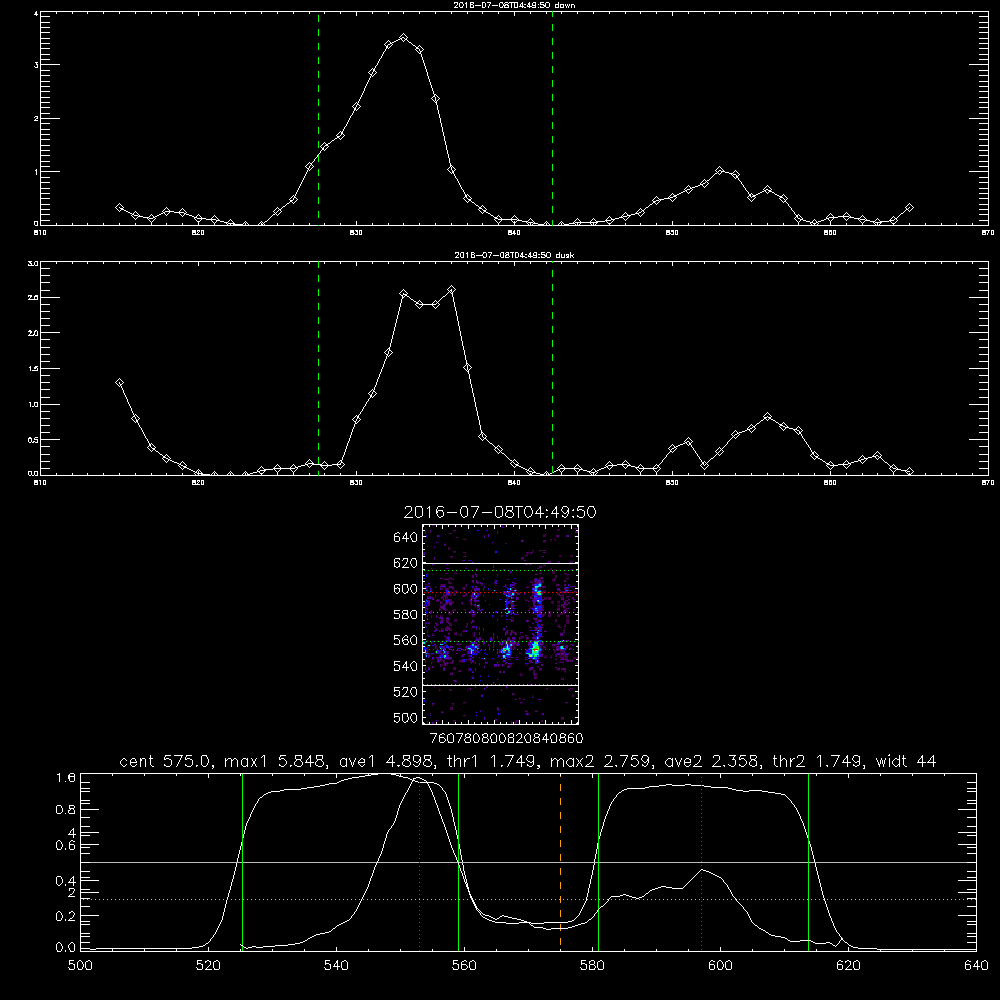Select the green vertical line near 559 in bottom plot
This screenshot has width=1000, height=1000.
click(x=459, y=861)
